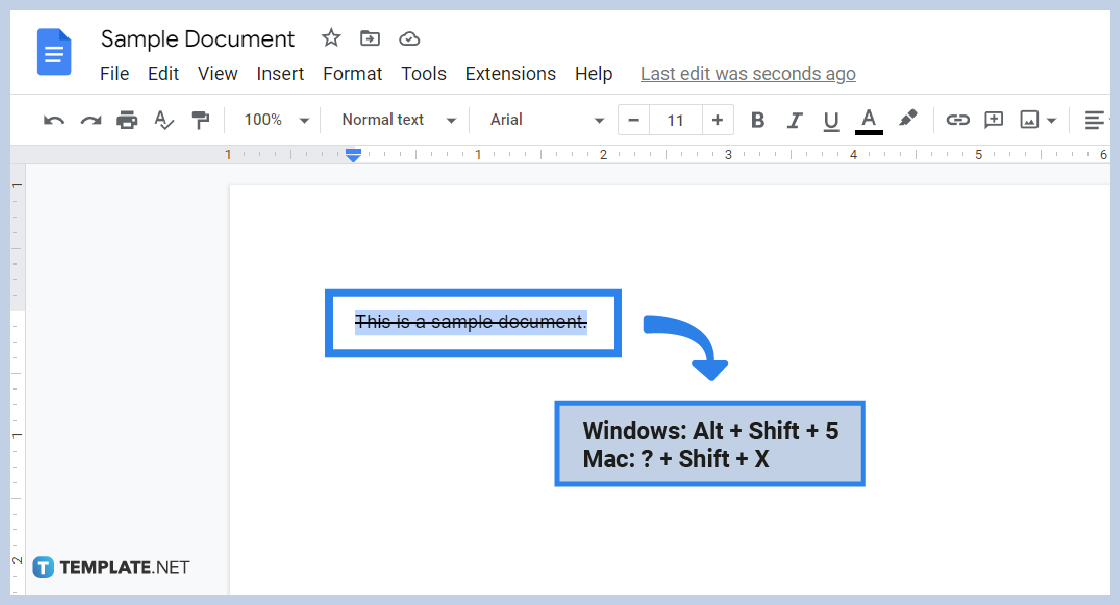This screenshot has height=605, width=1120.
Task: Insert a link using the link icon
Action: tap(957, 119)
